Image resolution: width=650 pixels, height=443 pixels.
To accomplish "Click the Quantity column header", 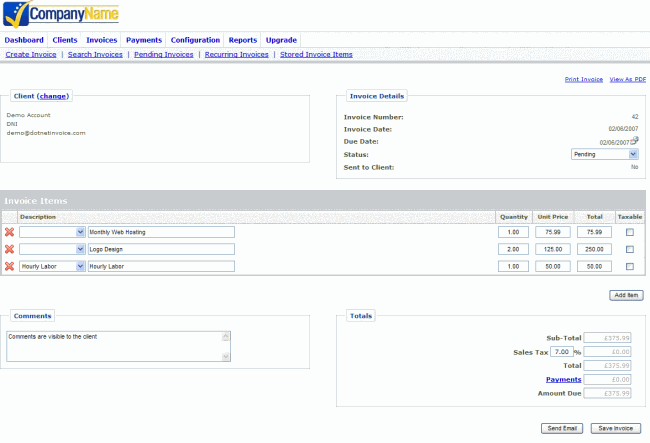I will click(x=514, y=217).
